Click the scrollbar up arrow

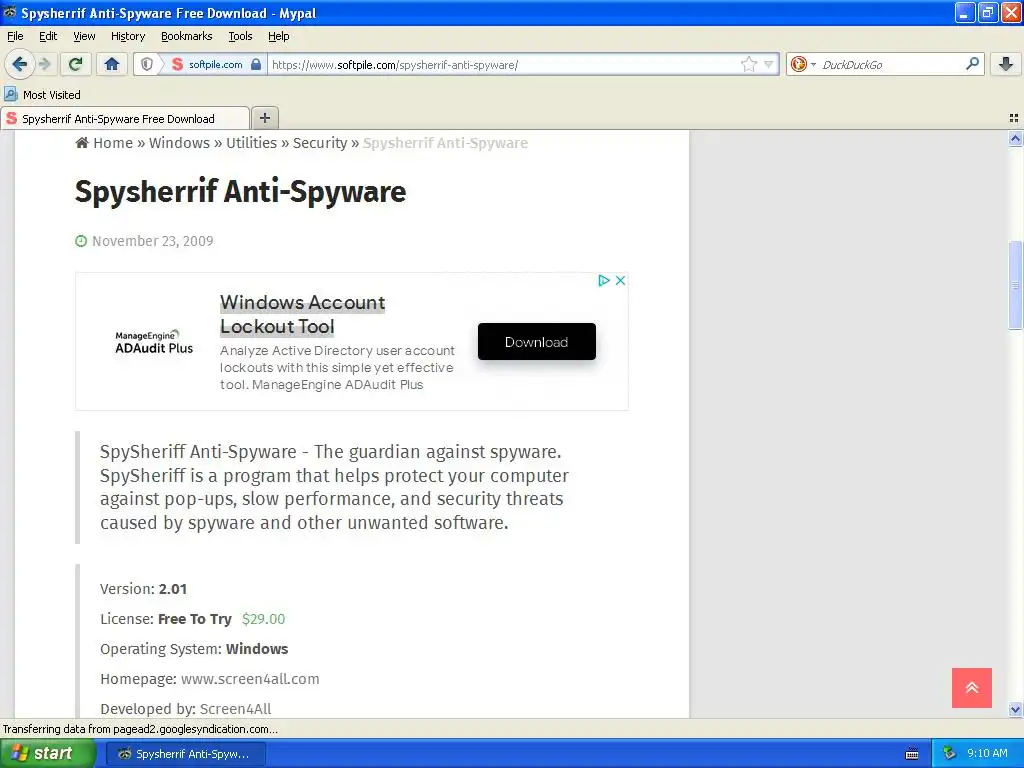pyautogui.click(x=1015, y=138)
